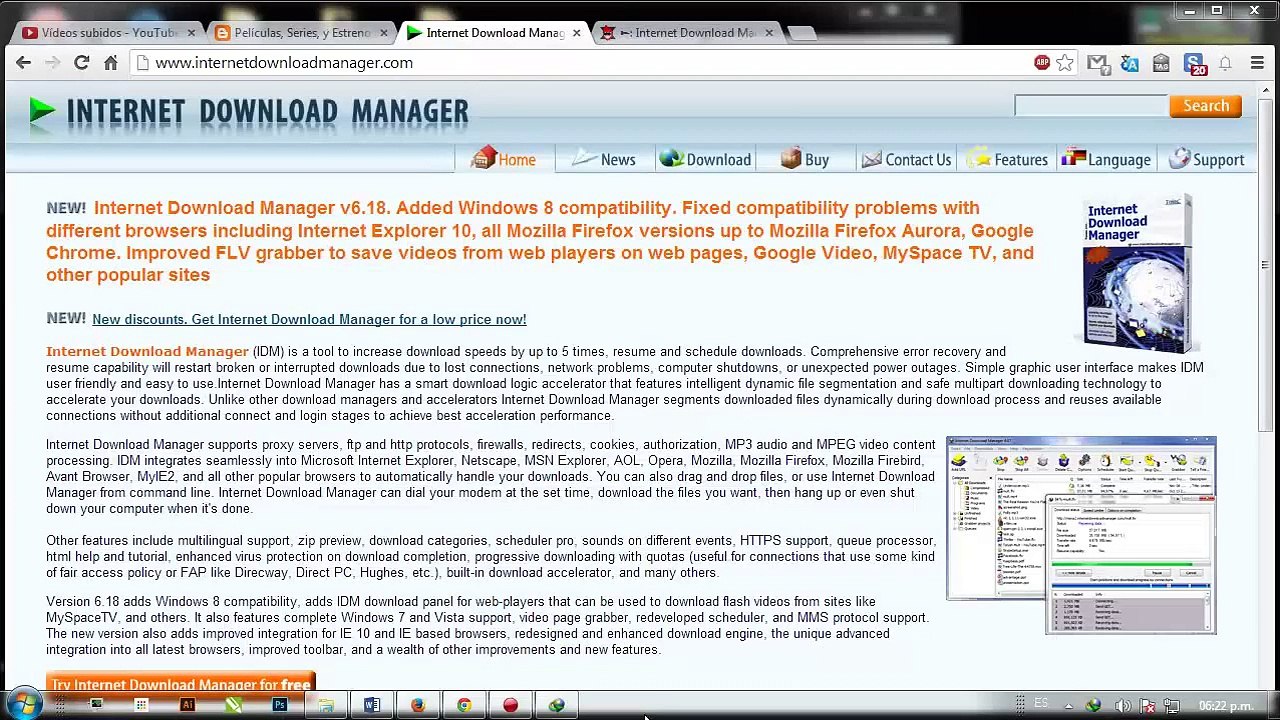Launch Adobe Illustrator from the taskbar

click(x=187, y=705)
